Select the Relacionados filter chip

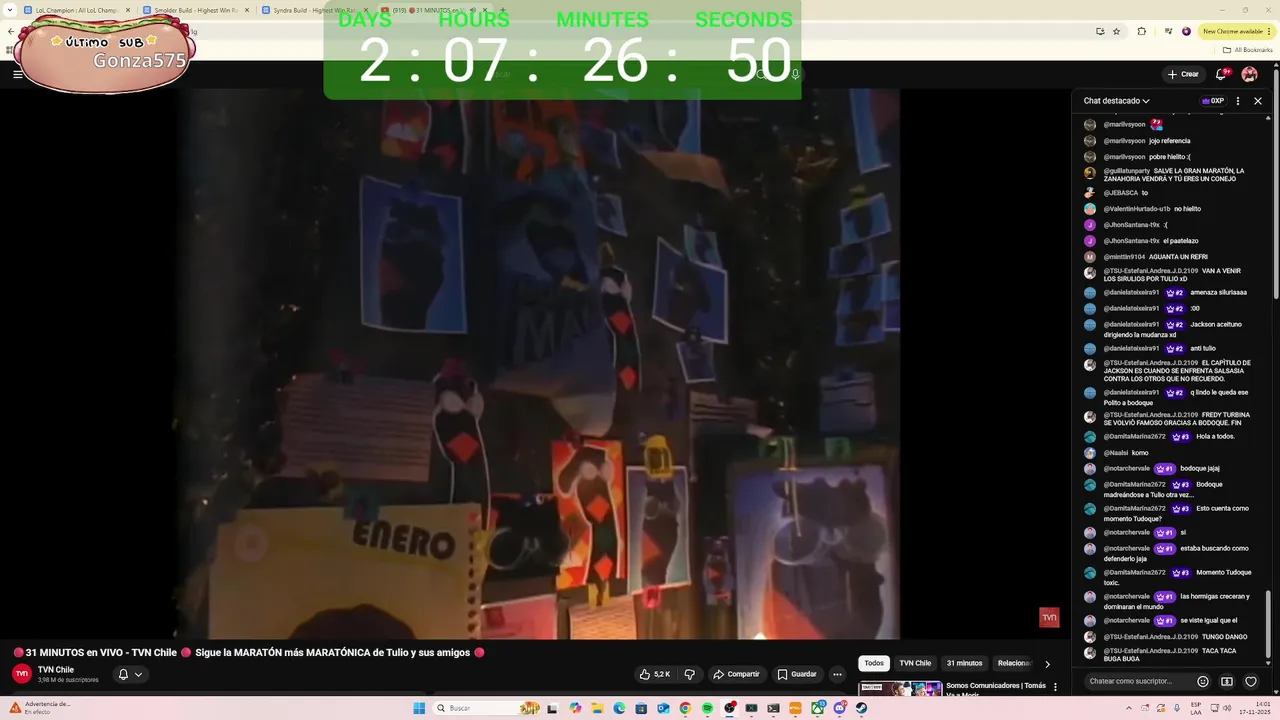[x=1013, y=663]
